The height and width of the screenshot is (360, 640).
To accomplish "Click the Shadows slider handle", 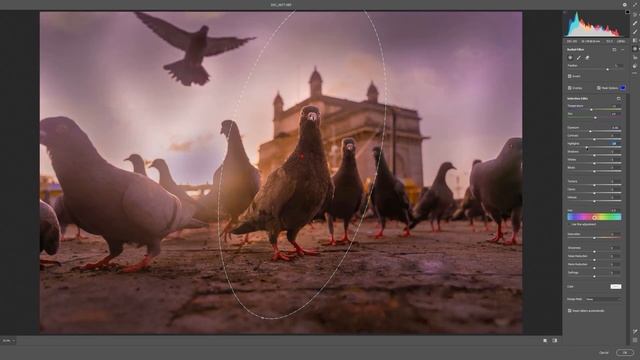I will [x=594, y=156].
